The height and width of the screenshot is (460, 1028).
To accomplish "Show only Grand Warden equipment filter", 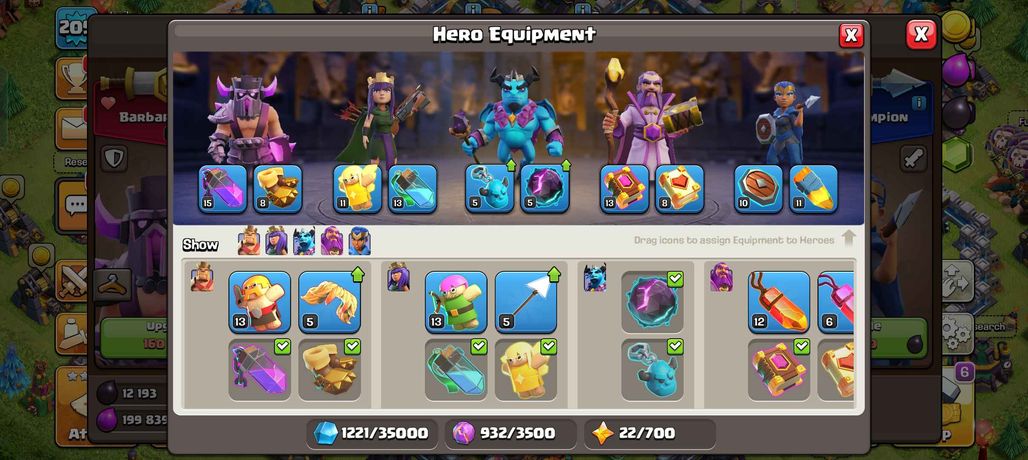I will click(332, 240).
